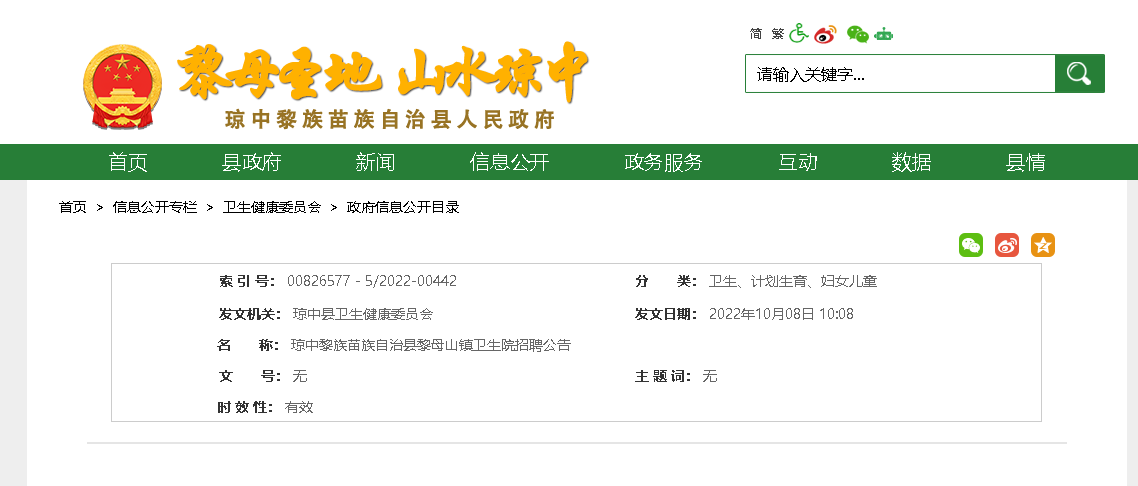Select category text 卫生、计划生育、妇女儿童
This screenshot has width=1138, height=486.
tap(793, 281)
